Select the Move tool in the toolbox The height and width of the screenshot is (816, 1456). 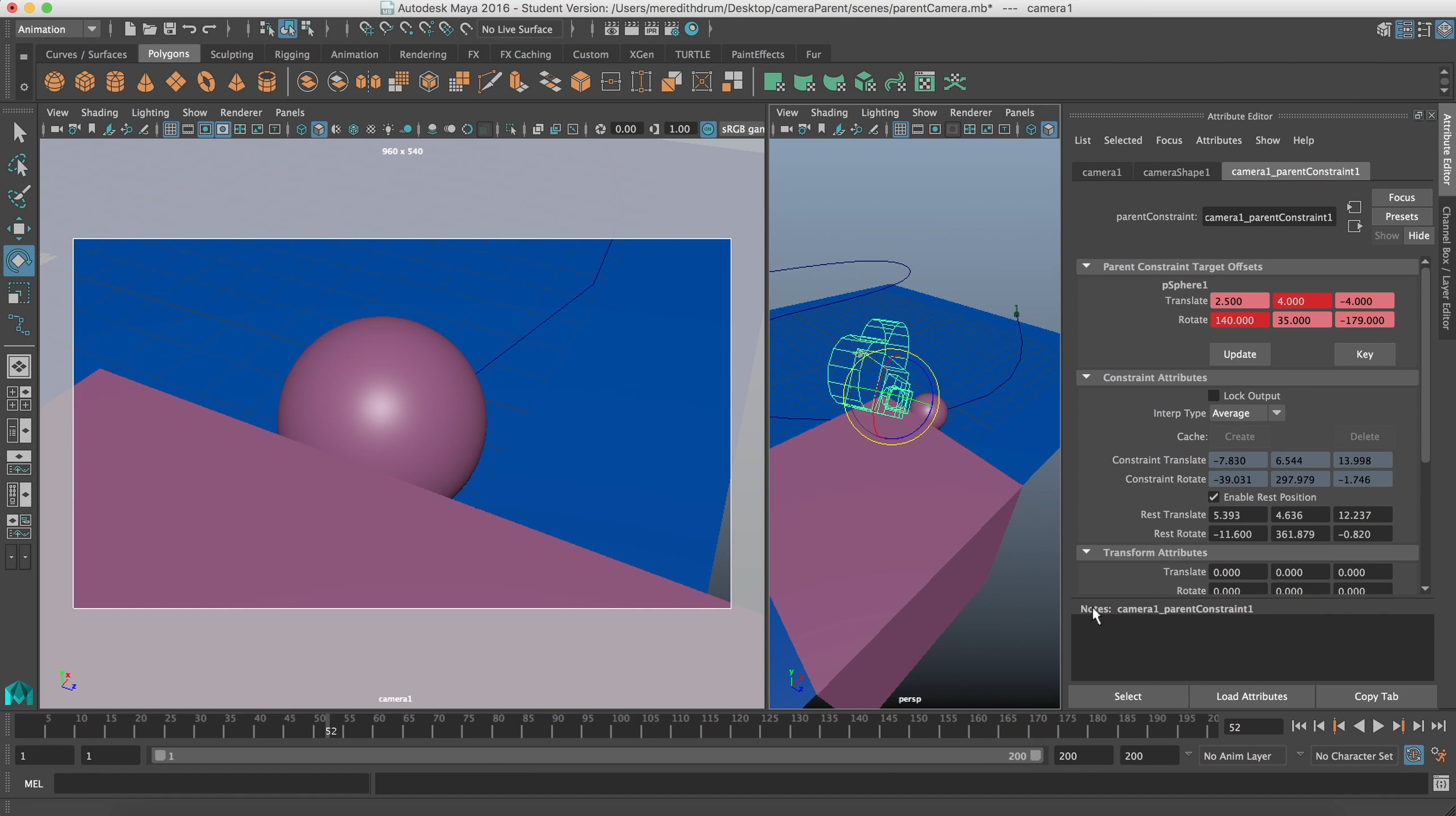point(20,228)
